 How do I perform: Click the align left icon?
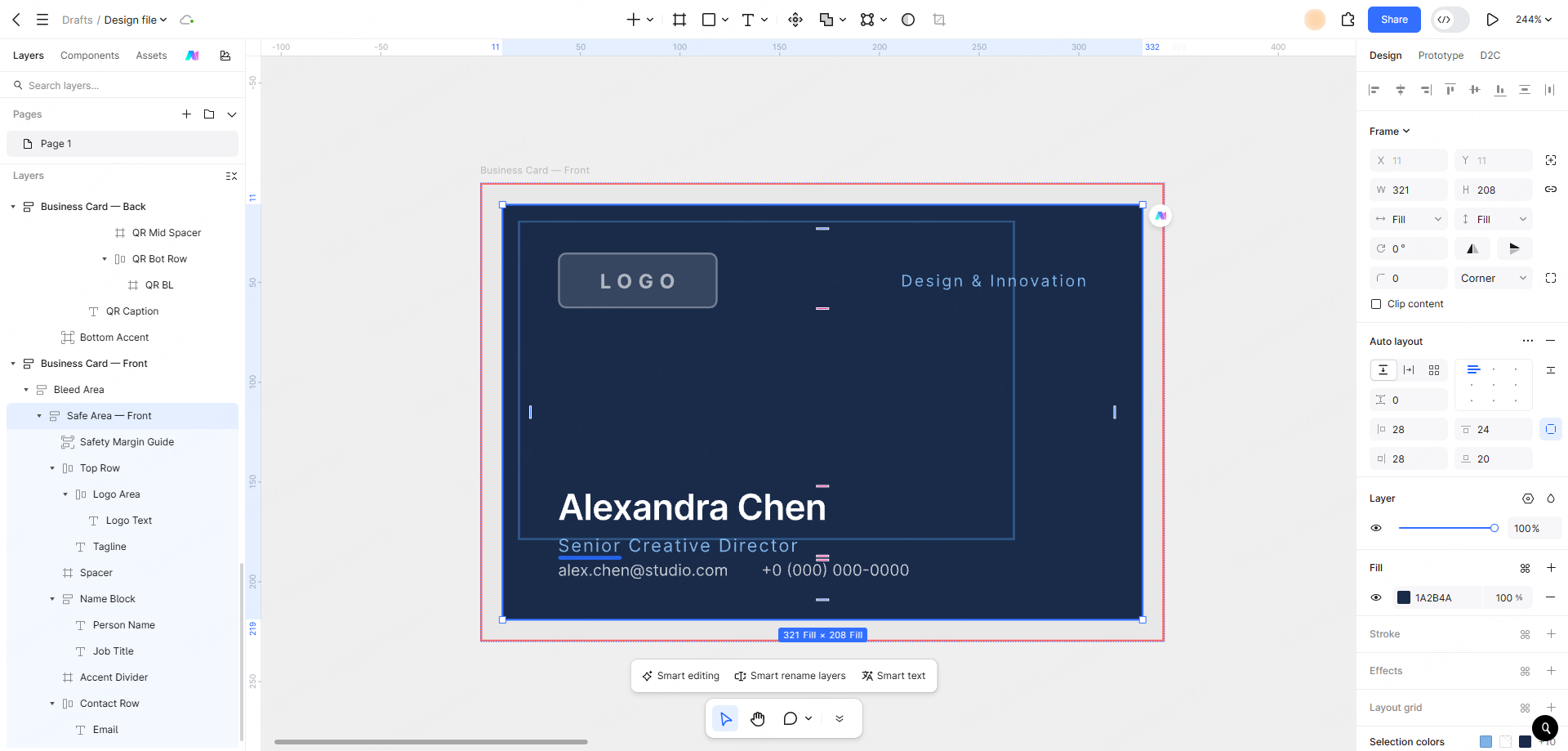pos(1374,90)
